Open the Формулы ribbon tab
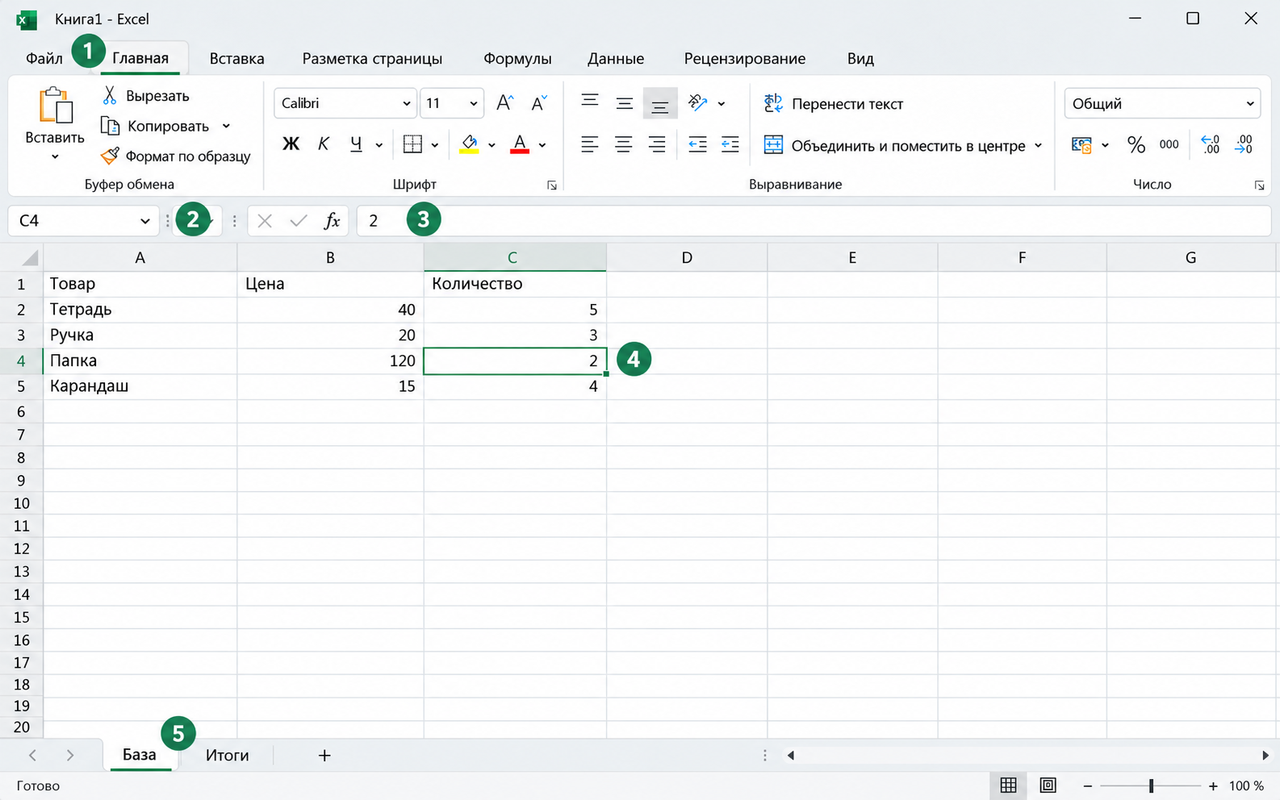The width and height of the screenshot is (1280, 800). [x=517, y=58]
